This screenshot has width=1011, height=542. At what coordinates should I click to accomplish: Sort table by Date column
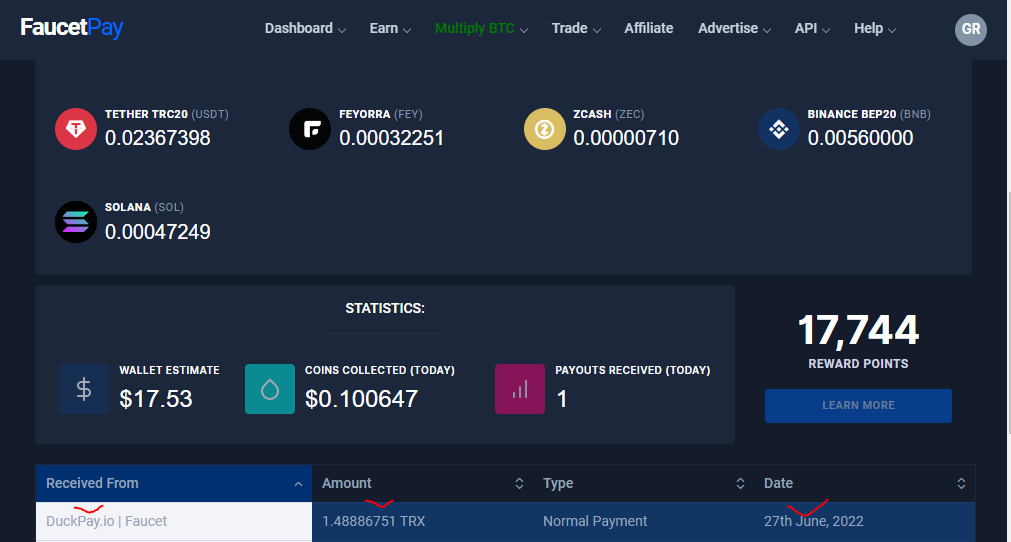[x=864, y=483]
